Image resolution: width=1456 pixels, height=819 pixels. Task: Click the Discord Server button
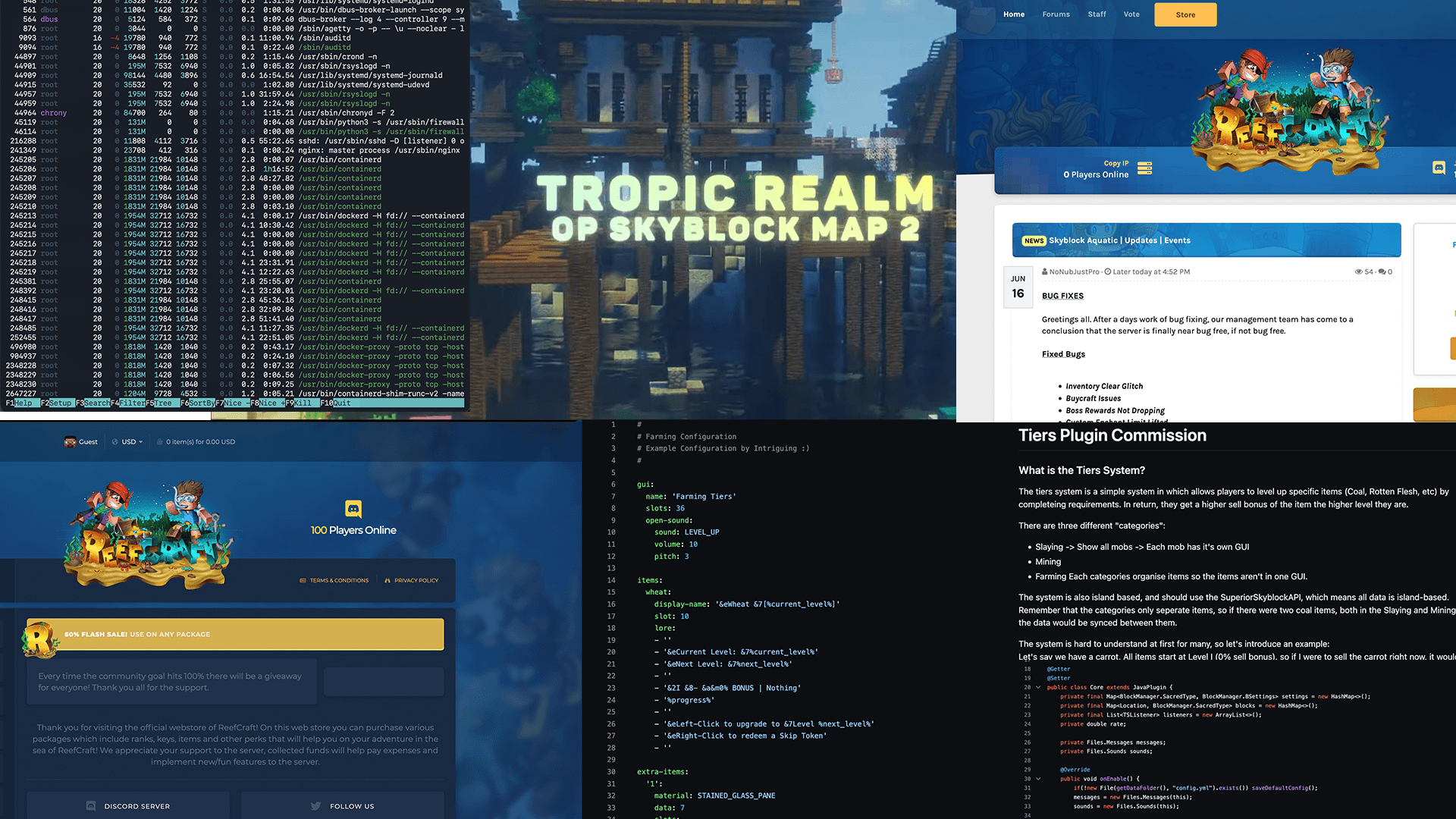pyautogui.click(x=128, y=805)
